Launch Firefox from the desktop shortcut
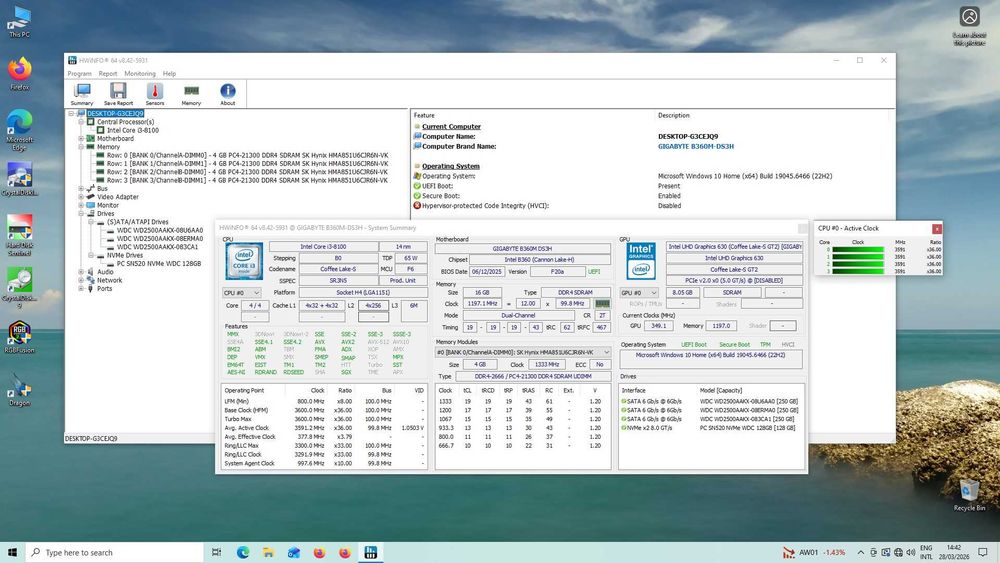 click(19, 74)
